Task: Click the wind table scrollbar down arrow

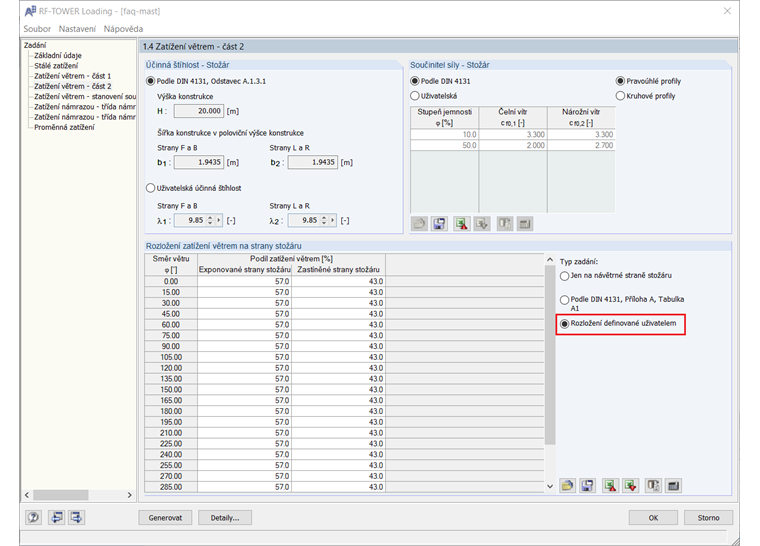Action: point(550,486)
